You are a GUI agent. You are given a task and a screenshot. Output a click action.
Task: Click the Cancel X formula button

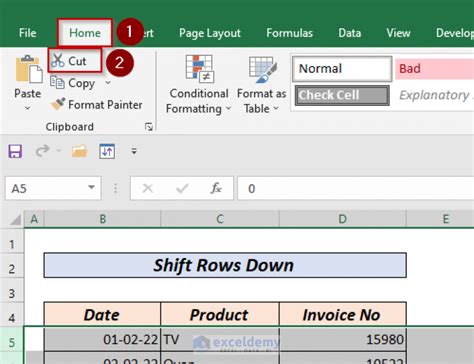[147, 189]
